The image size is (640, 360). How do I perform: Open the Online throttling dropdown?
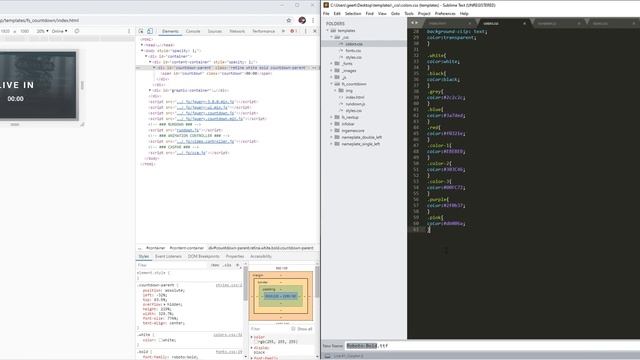coord(60,31)
